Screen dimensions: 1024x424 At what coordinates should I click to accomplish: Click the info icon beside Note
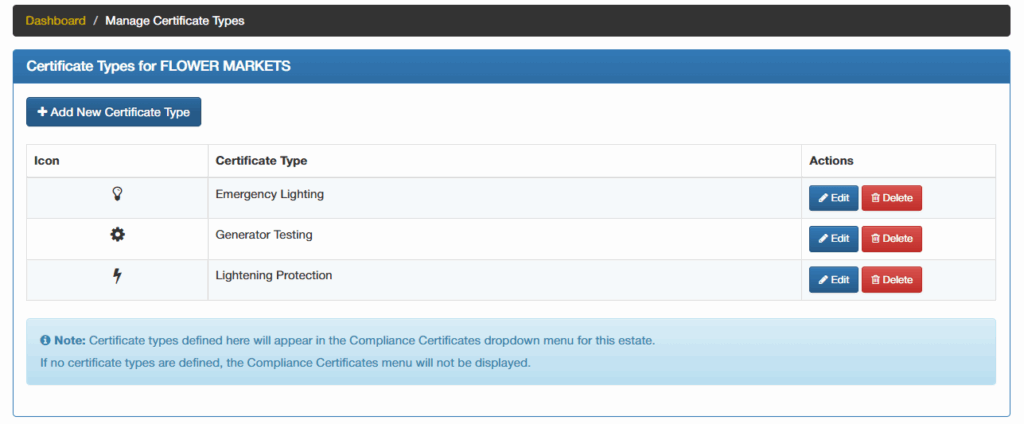(x=45, y=340)
